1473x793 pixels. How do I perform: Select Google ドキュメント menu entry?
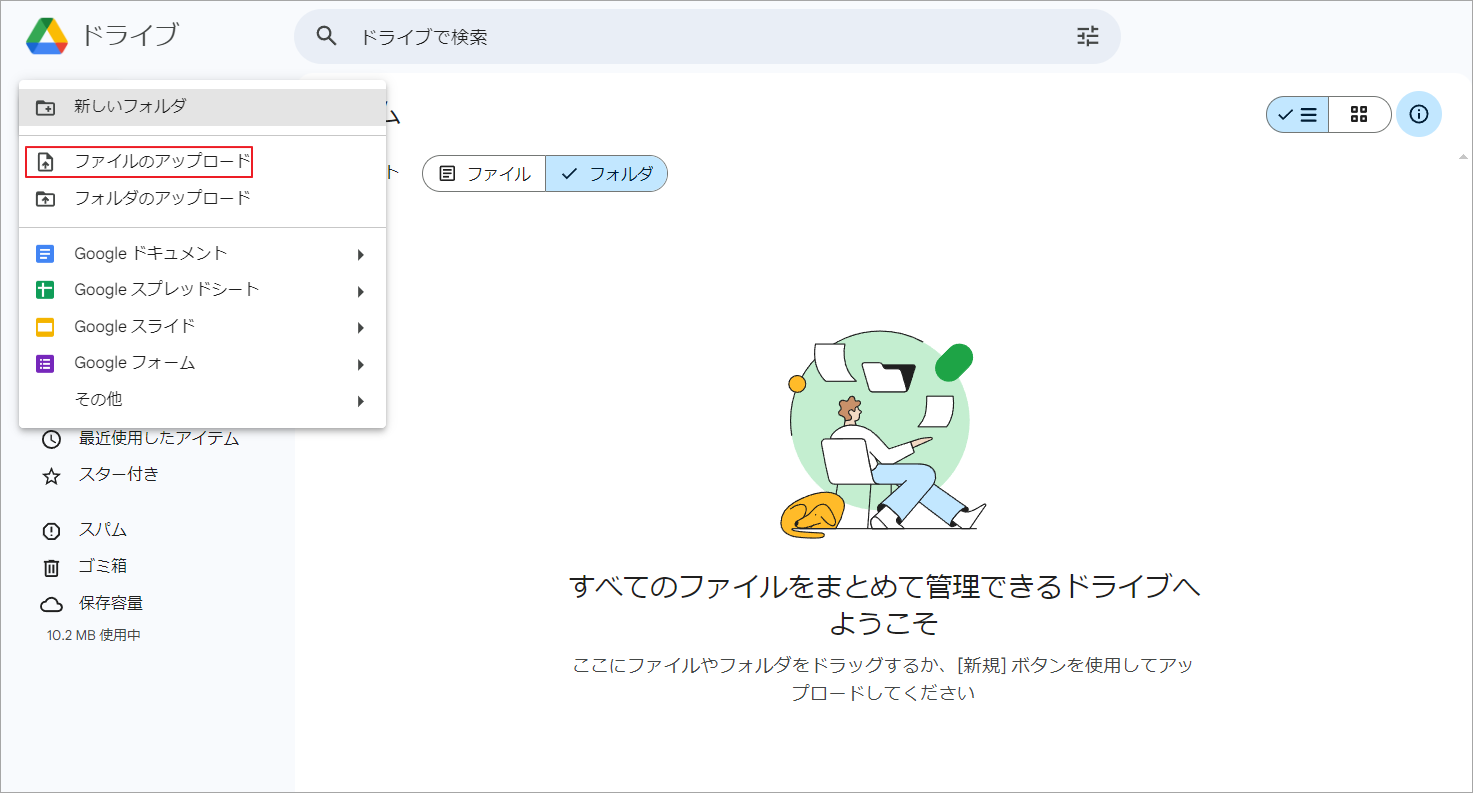coord(202,254)
